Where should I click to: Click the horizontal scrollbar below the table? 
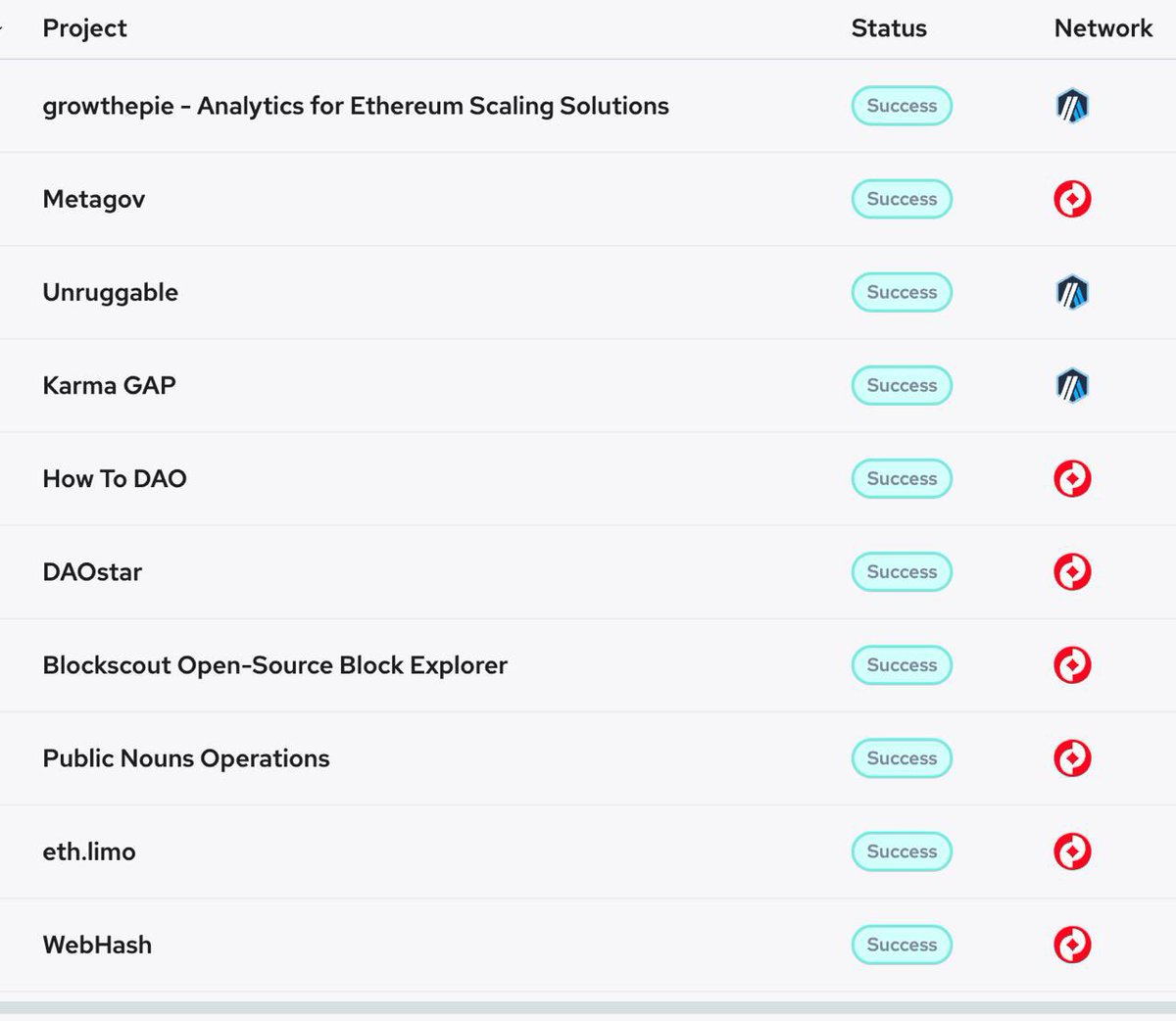(x=588, y=1007)
